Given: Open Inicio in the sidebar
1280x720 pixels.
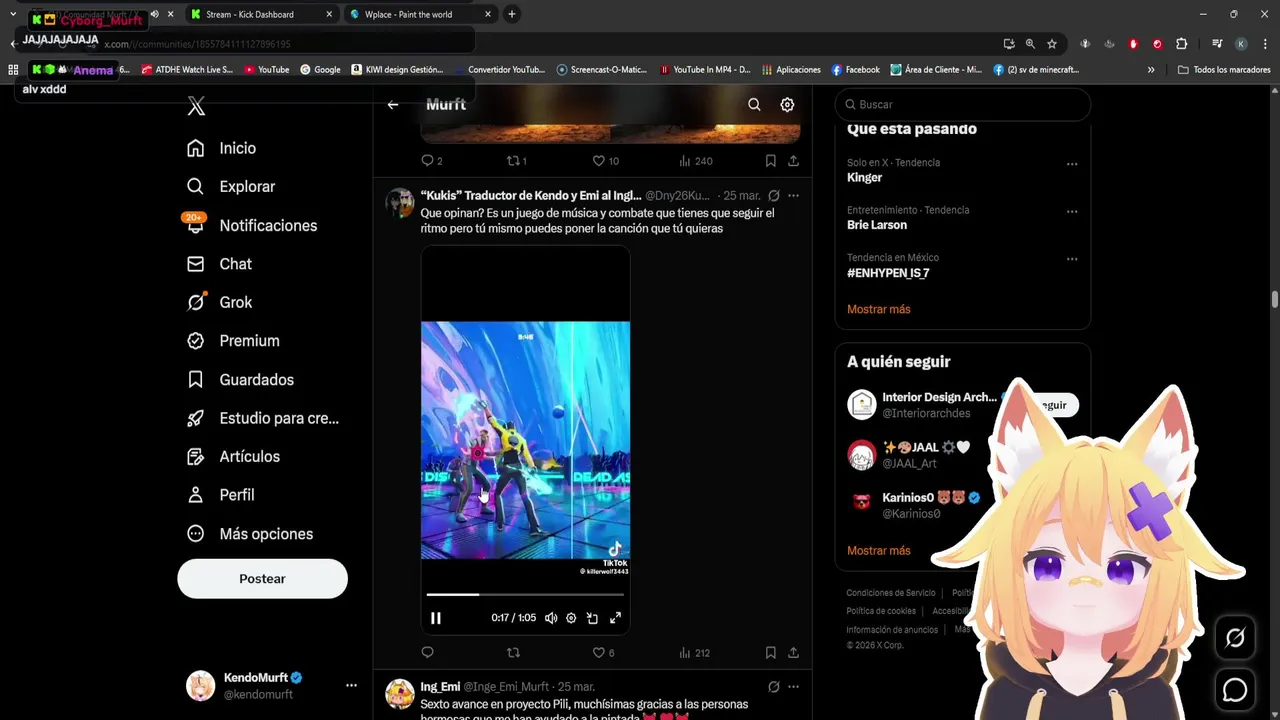Looking at the screenshot, I should (x=222, y=148).
